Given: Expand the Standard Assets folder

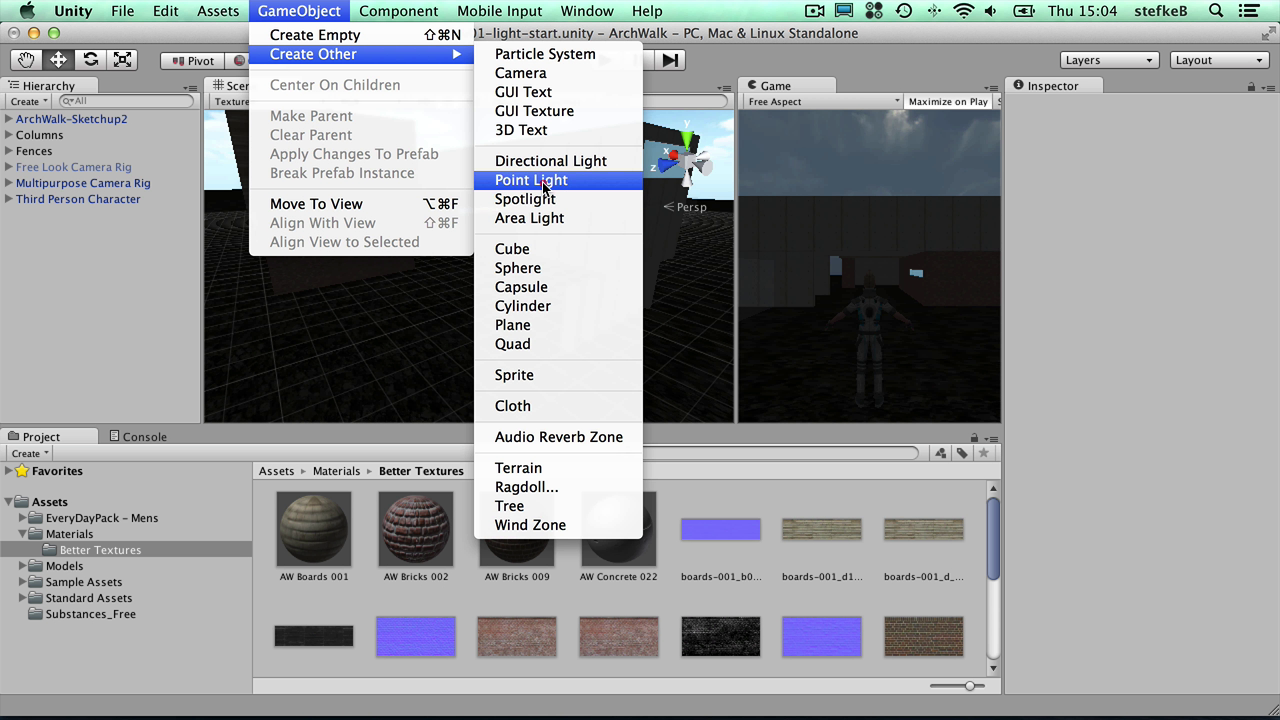Looking at the screenshot, I should pos(23,598).
